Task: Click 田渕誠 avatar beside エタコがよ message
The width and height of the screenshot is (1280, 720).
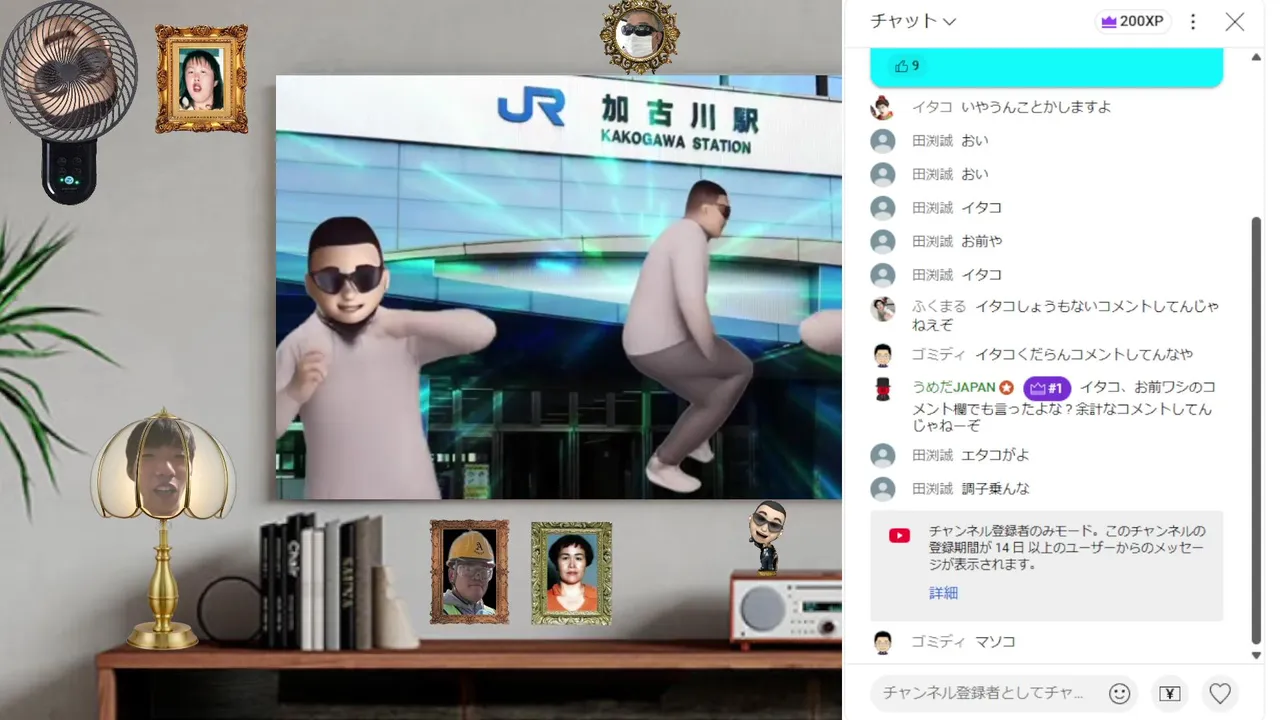Action: click(882, 456)
